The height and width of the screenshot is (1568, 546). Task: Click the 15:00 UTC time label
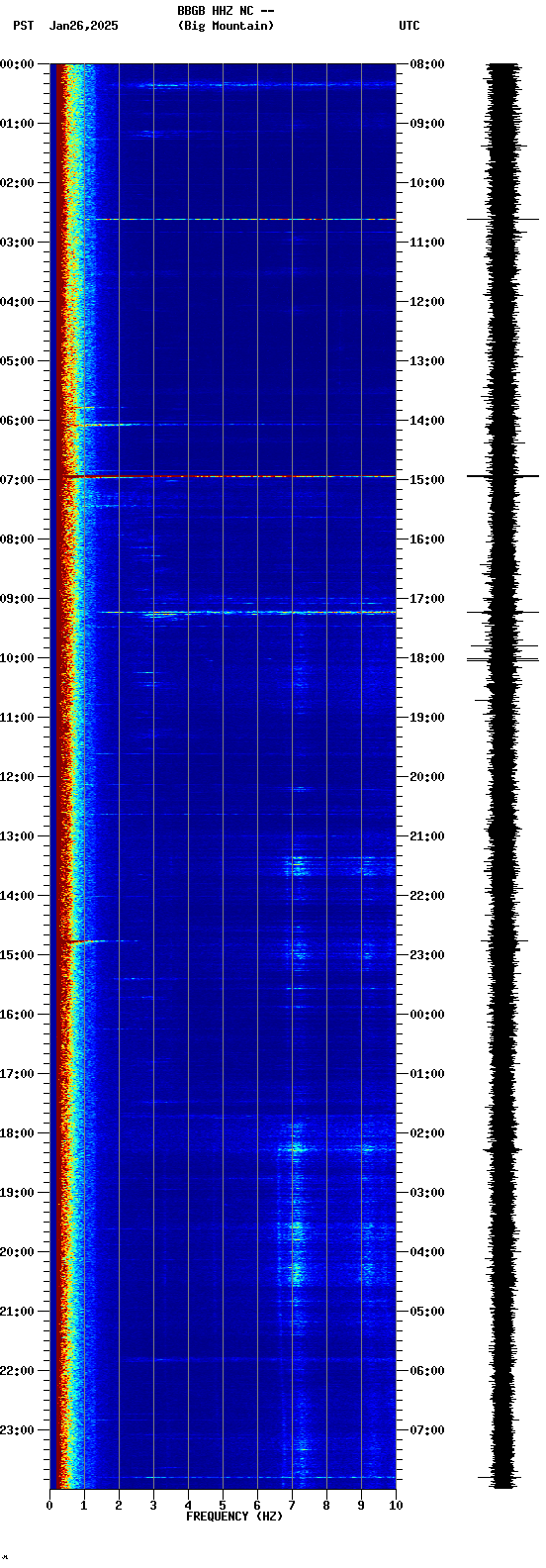pyautogui.click(x=427, y=480)
